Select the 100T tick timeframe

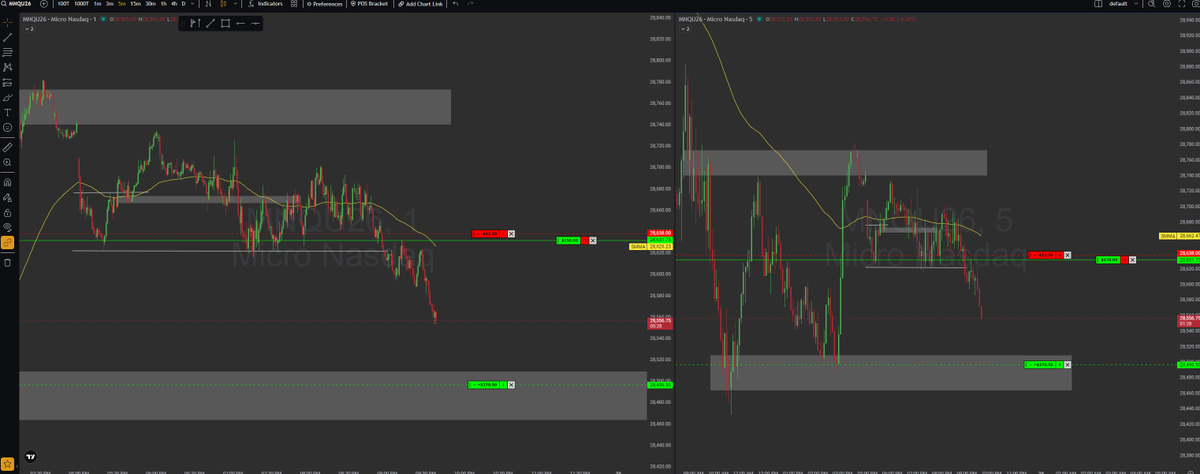click(x=63, y=4)
